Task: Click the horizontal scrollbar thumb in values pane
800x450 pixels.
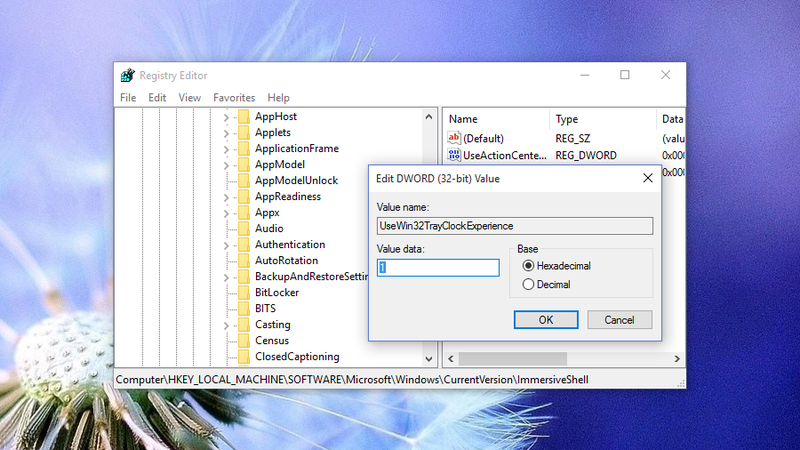Action: [513, 359]
